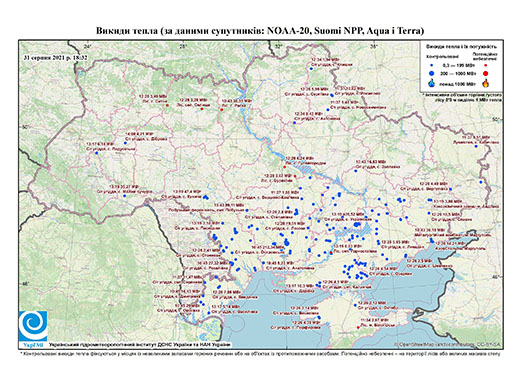520x368 pixels.
Task: Click the map title about heat emissions
Action: 260,31
